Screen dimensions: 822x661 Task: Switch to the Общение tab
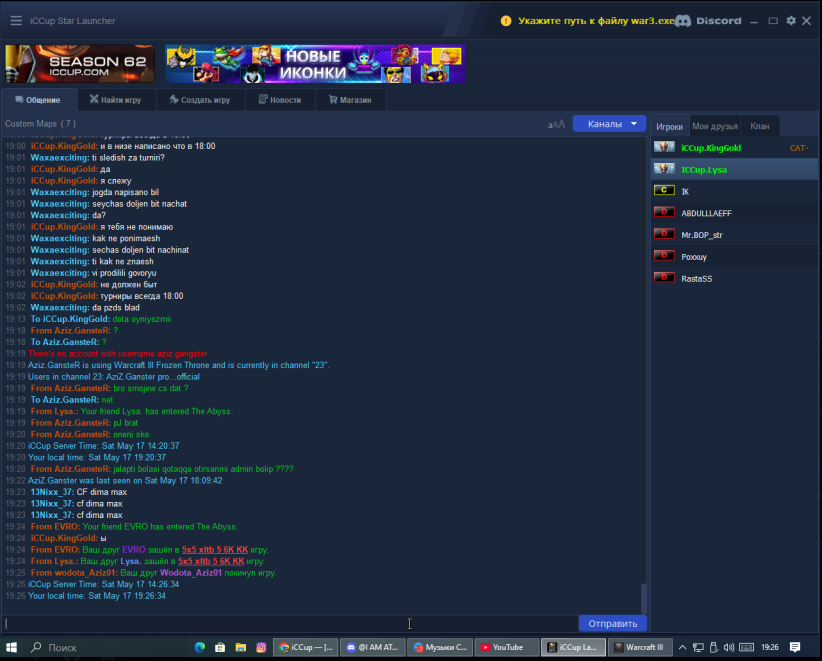click(x=38, y=100)
